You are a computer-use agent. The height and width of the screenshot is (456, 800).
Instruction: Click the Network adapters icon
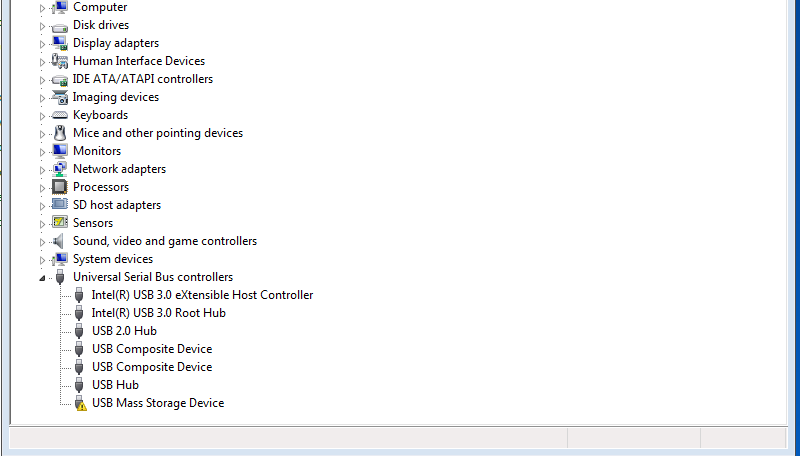pos(60,169)
